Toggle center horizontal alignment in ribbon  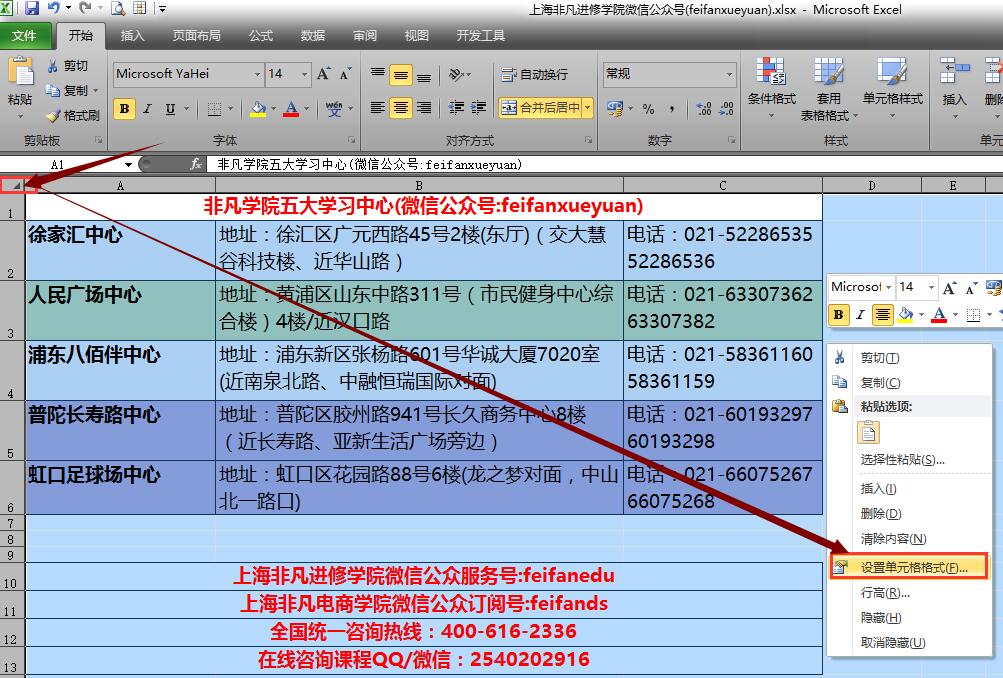tap(401, 107)
